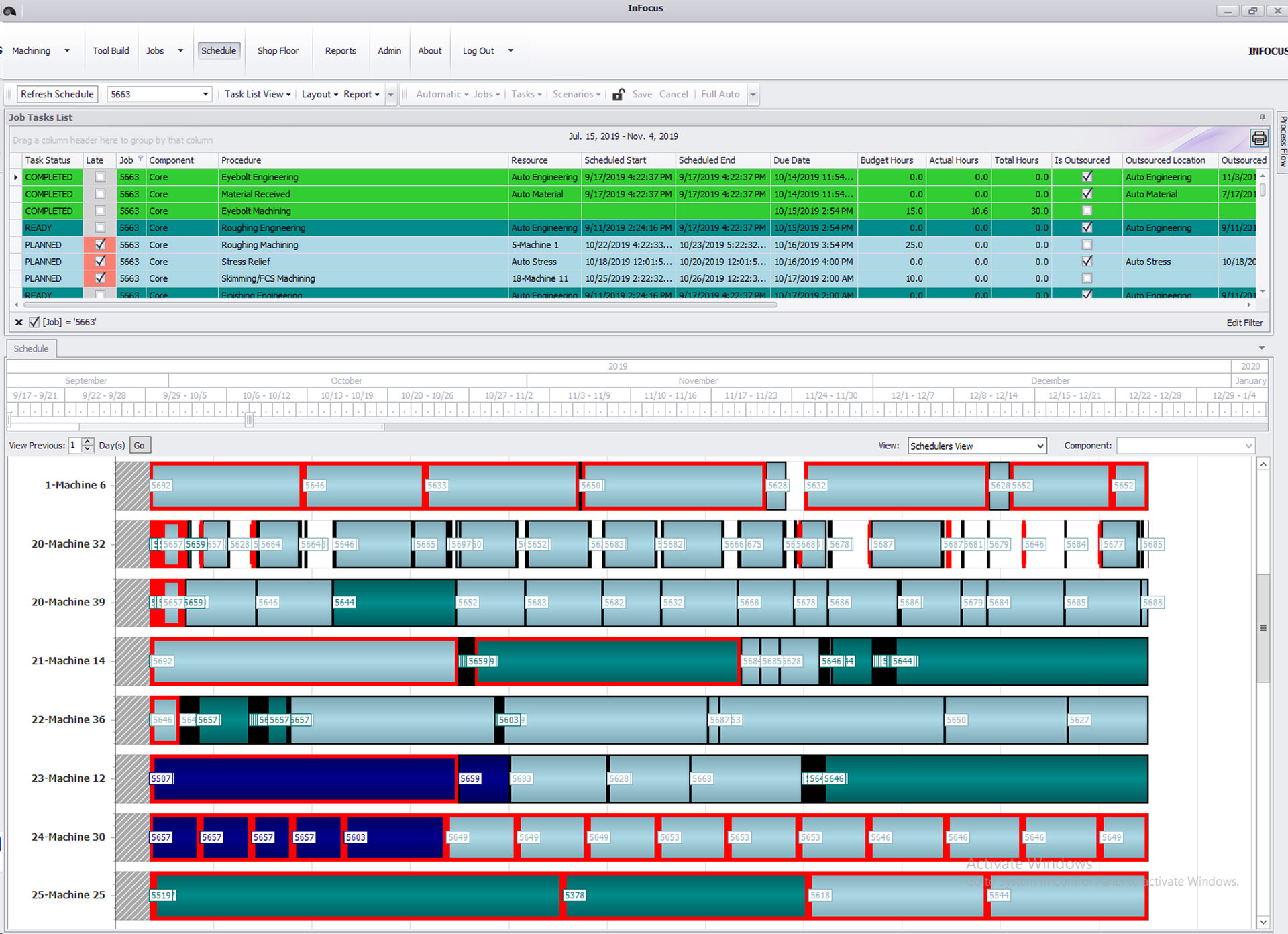This screenshot has height=934, width=1288.
Task: Open the Scenarios dropdown in the toolbar
Action: (576, 94)
